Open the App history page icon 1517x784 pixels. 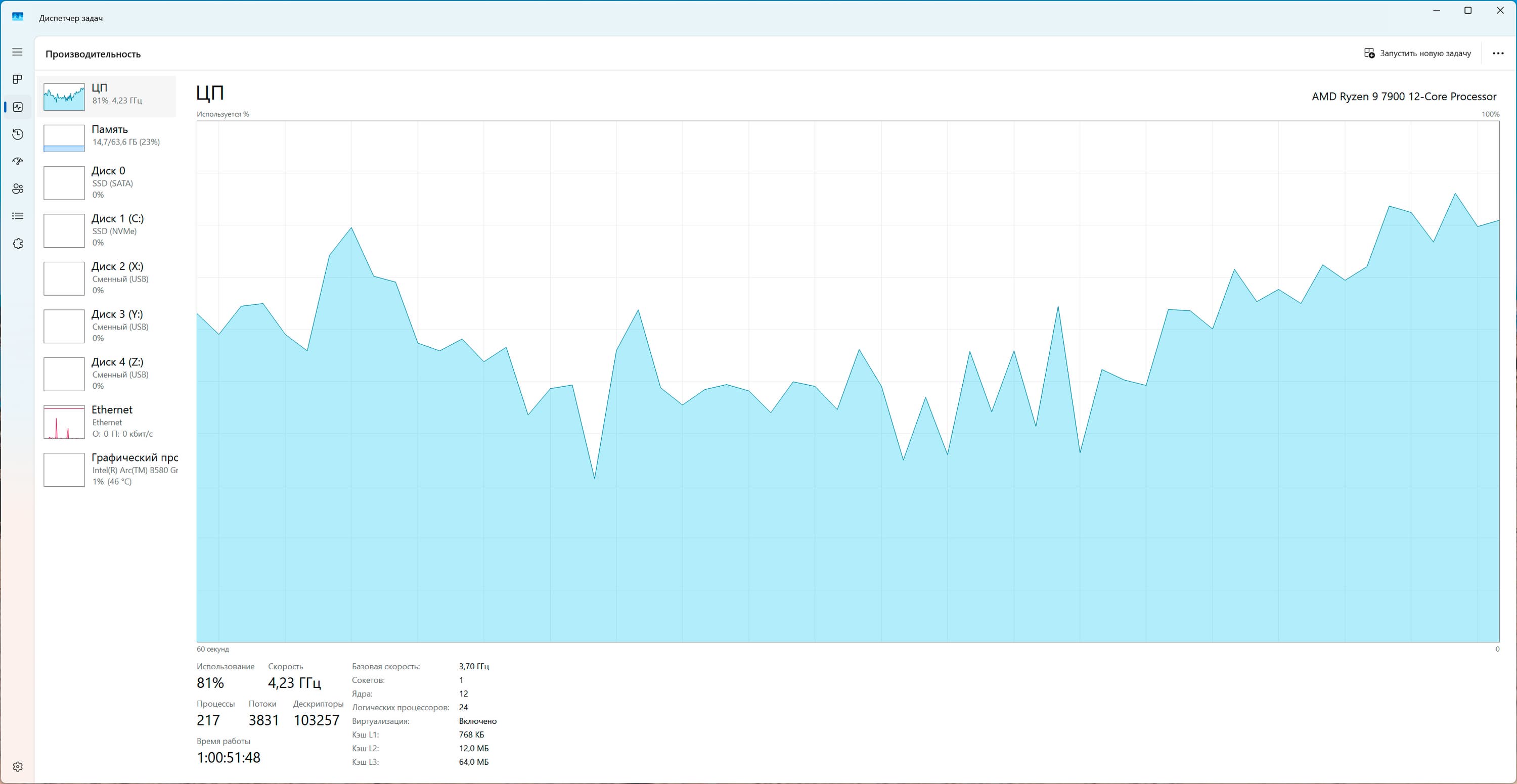[18, 134]
